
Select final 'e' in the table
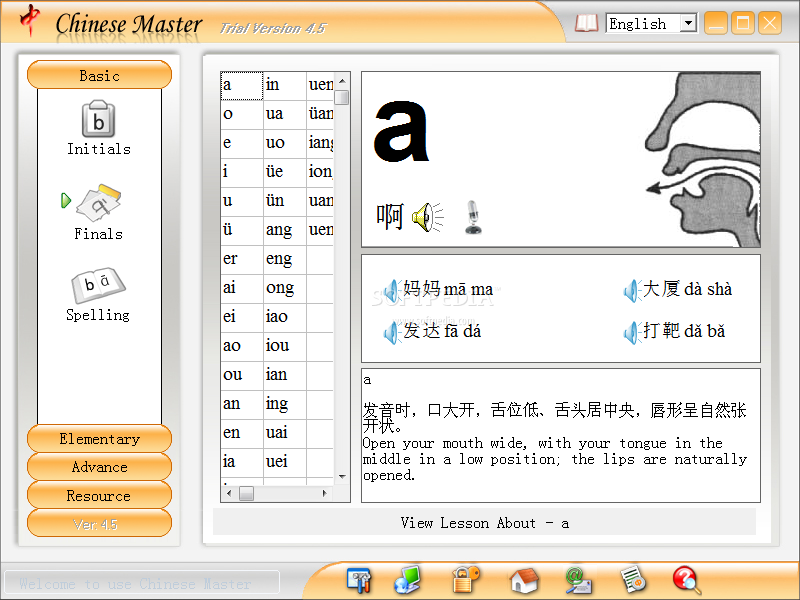242,143
